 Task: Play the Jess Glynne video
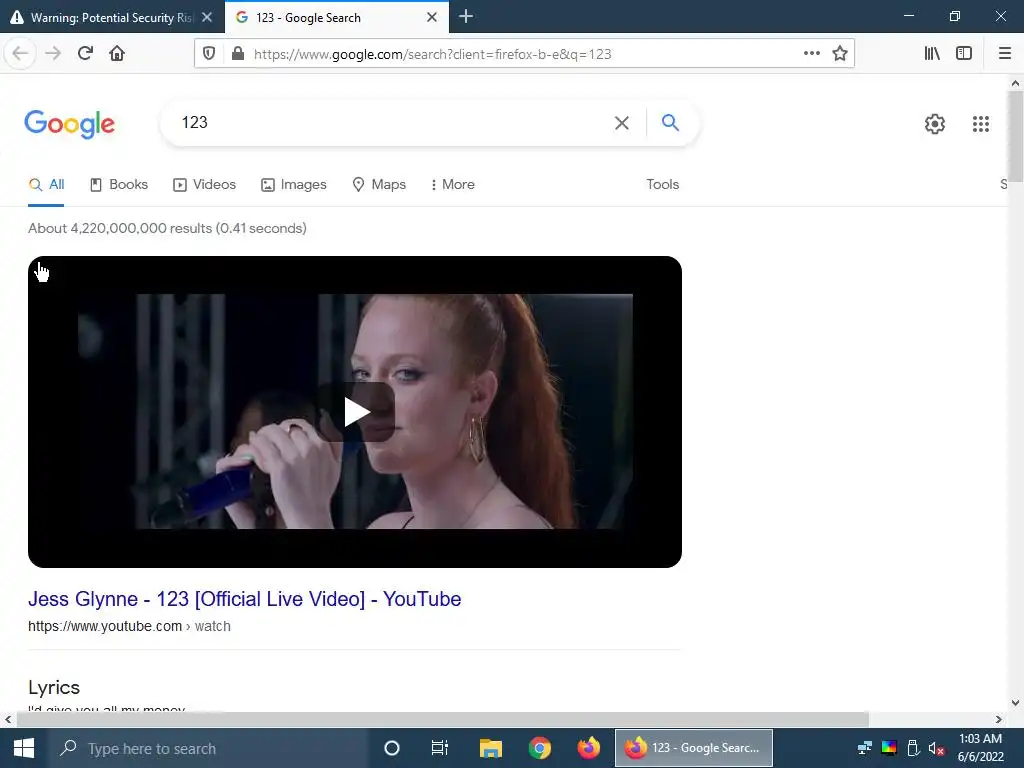point(357,412)
